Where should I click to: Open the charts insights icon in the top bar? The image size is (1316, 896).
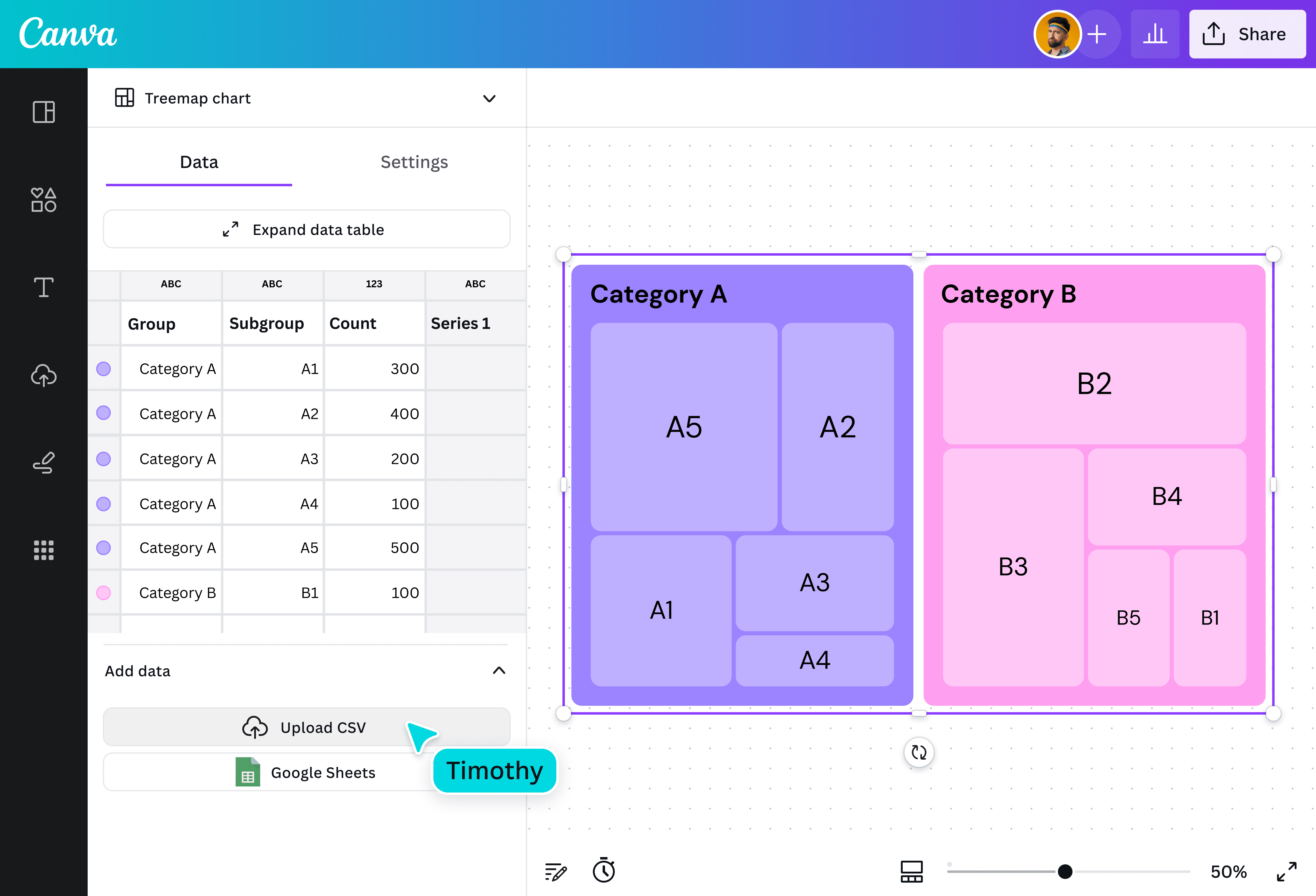click(x=1155, y=34)
